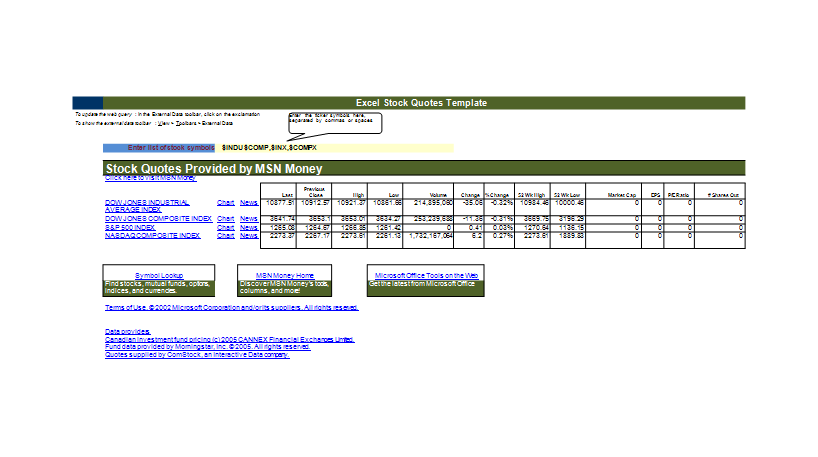Click the 'Stock Quotes Provided by MSN Money' header
Screen dimensions: 818x457
(x=214, y=169)
